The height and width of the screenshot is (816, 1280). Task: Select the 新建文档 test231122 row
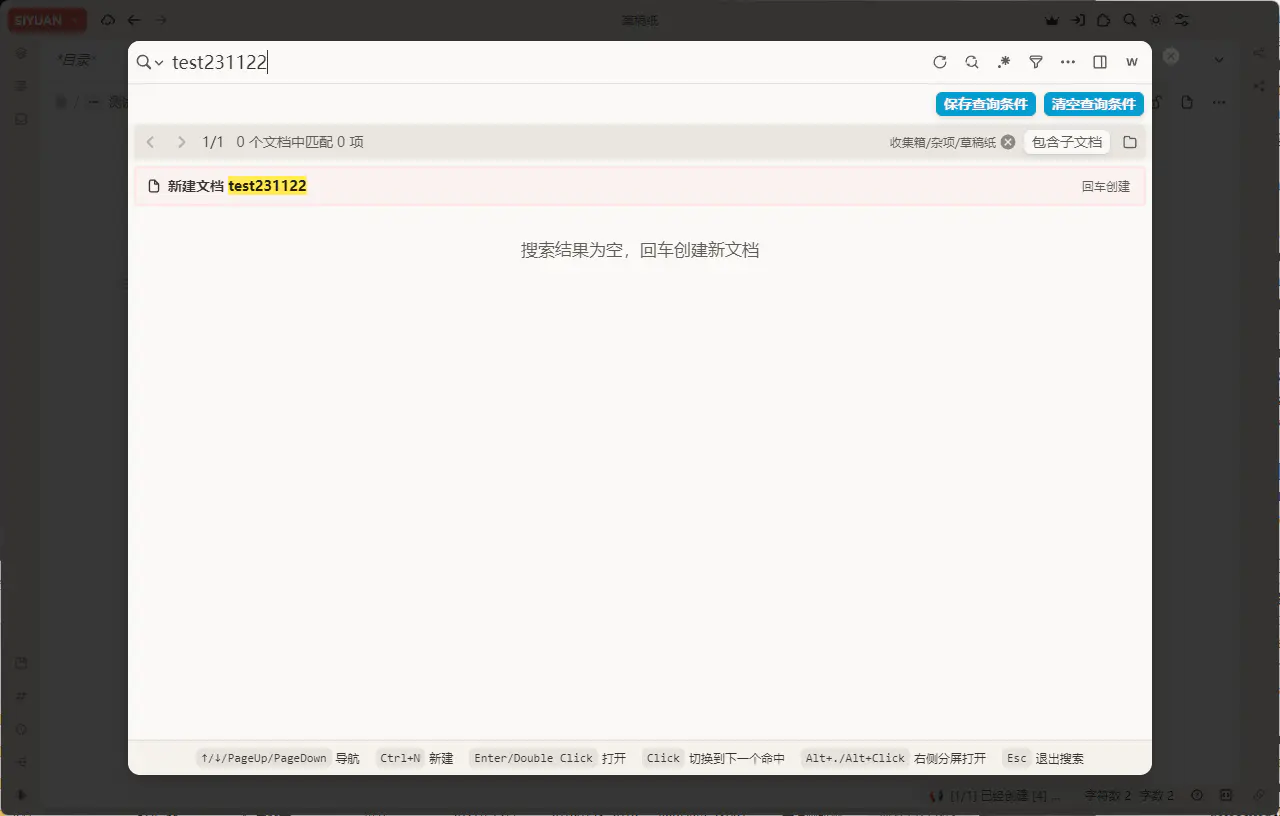click(x=640, y=186)
